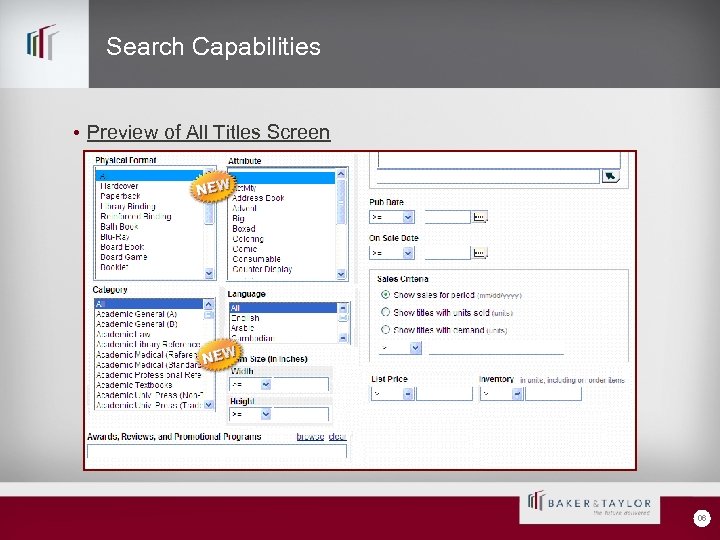Click the List Price value field

click(444, 394)
